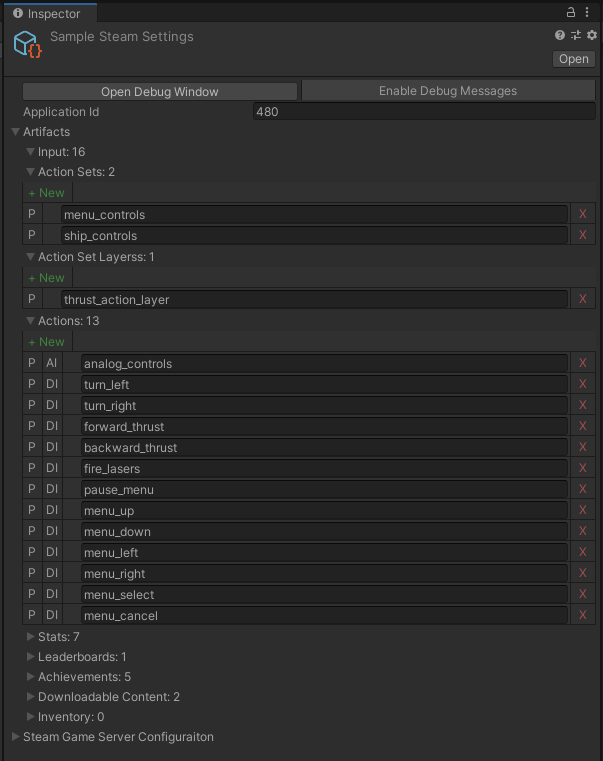Expand the Leaderboards: 1 section
The height and width of the screenshot is (761, 603).
(31, 657)
